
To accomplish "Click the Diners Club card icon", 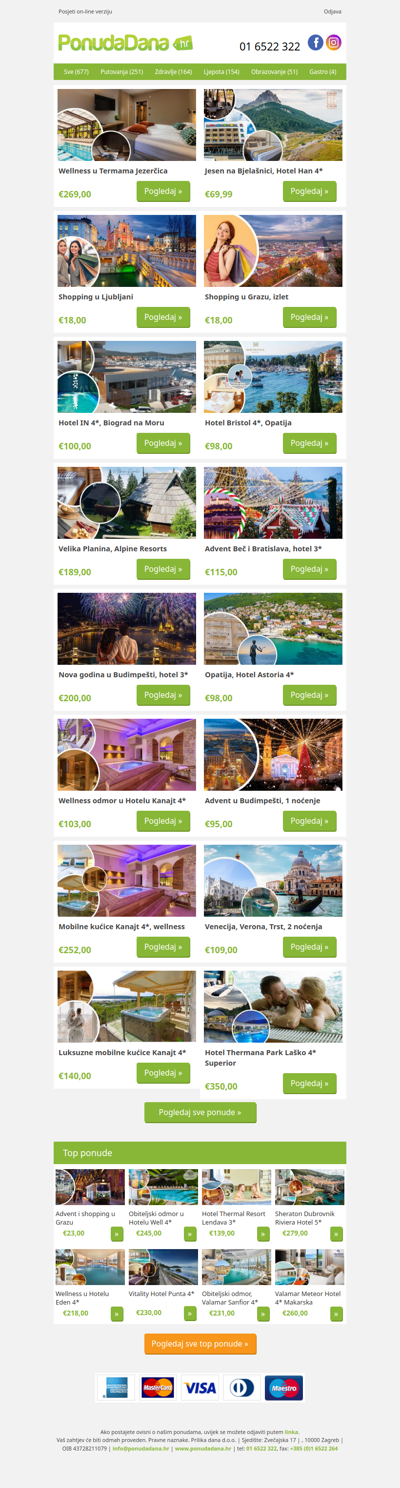I will (x=242, y=1388).
